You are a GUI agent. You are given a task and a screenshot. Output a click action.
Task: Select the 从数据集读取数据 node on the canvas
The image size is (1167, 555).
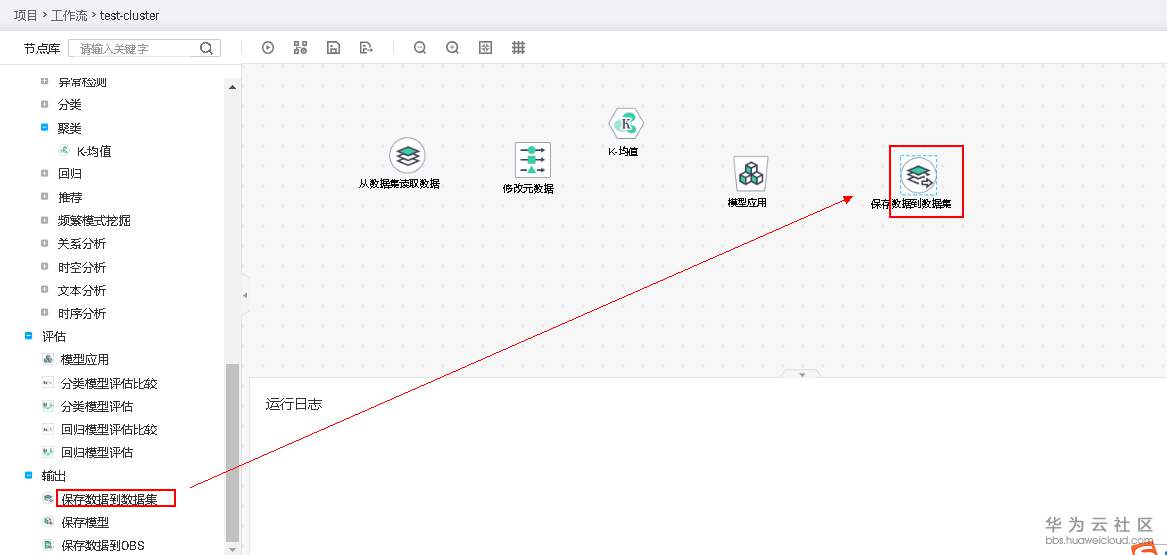pos(407,155)
